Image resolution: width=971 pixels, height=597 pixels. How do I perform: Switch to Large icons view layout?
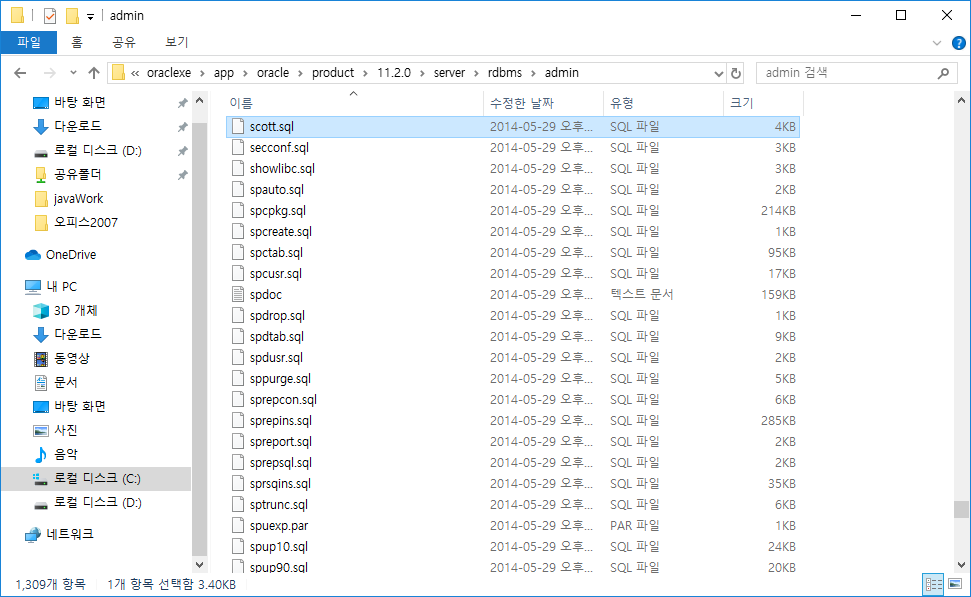[x=955, y=584]
